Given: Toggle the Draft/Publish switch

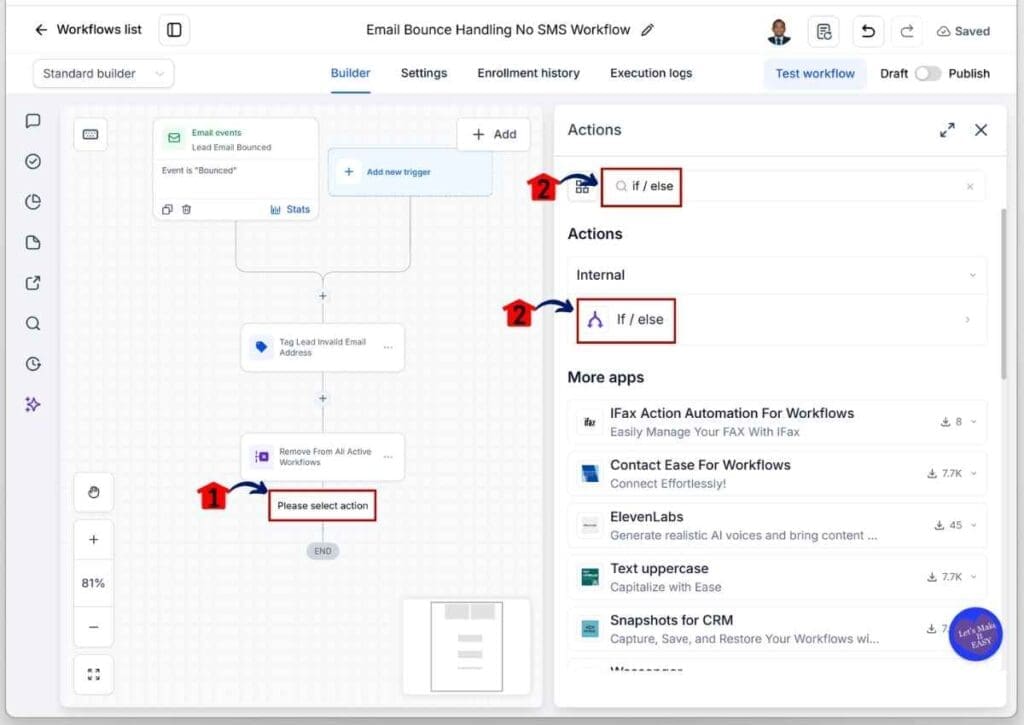Looking at the screenshot, I should 927,74.
